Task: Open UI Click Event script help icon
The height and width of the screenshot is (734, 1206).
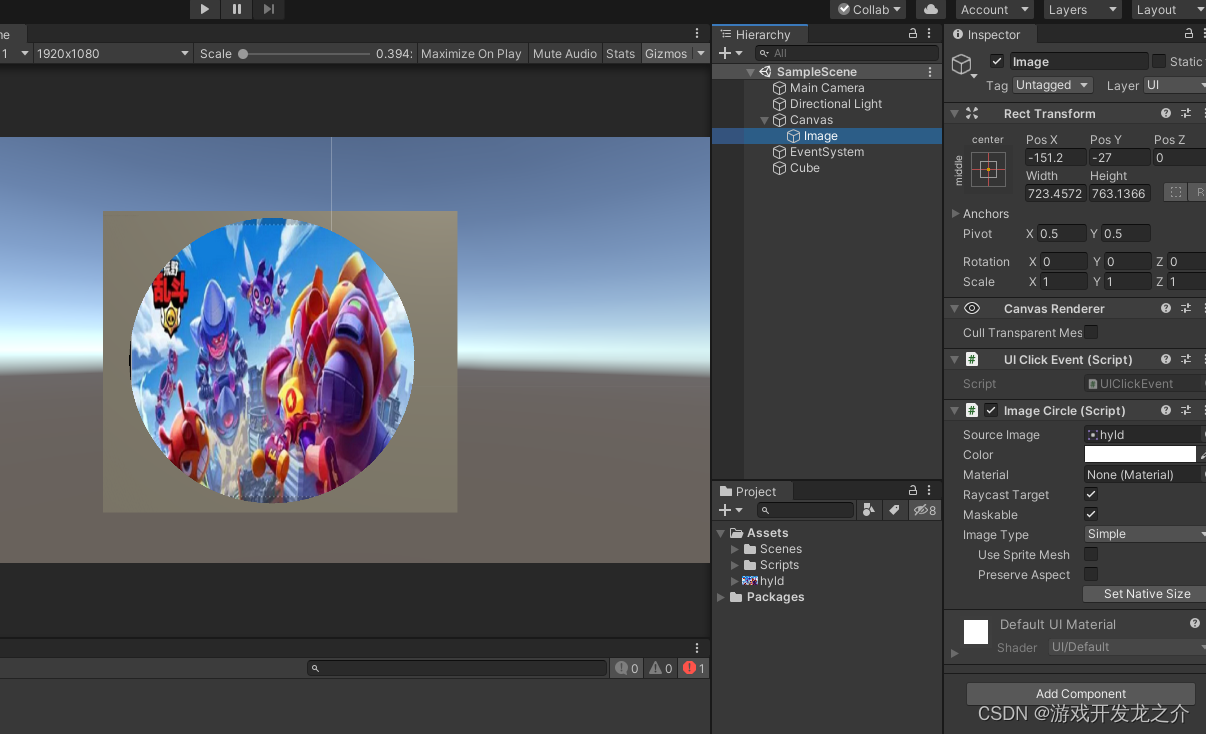Action: [1166, 359]
